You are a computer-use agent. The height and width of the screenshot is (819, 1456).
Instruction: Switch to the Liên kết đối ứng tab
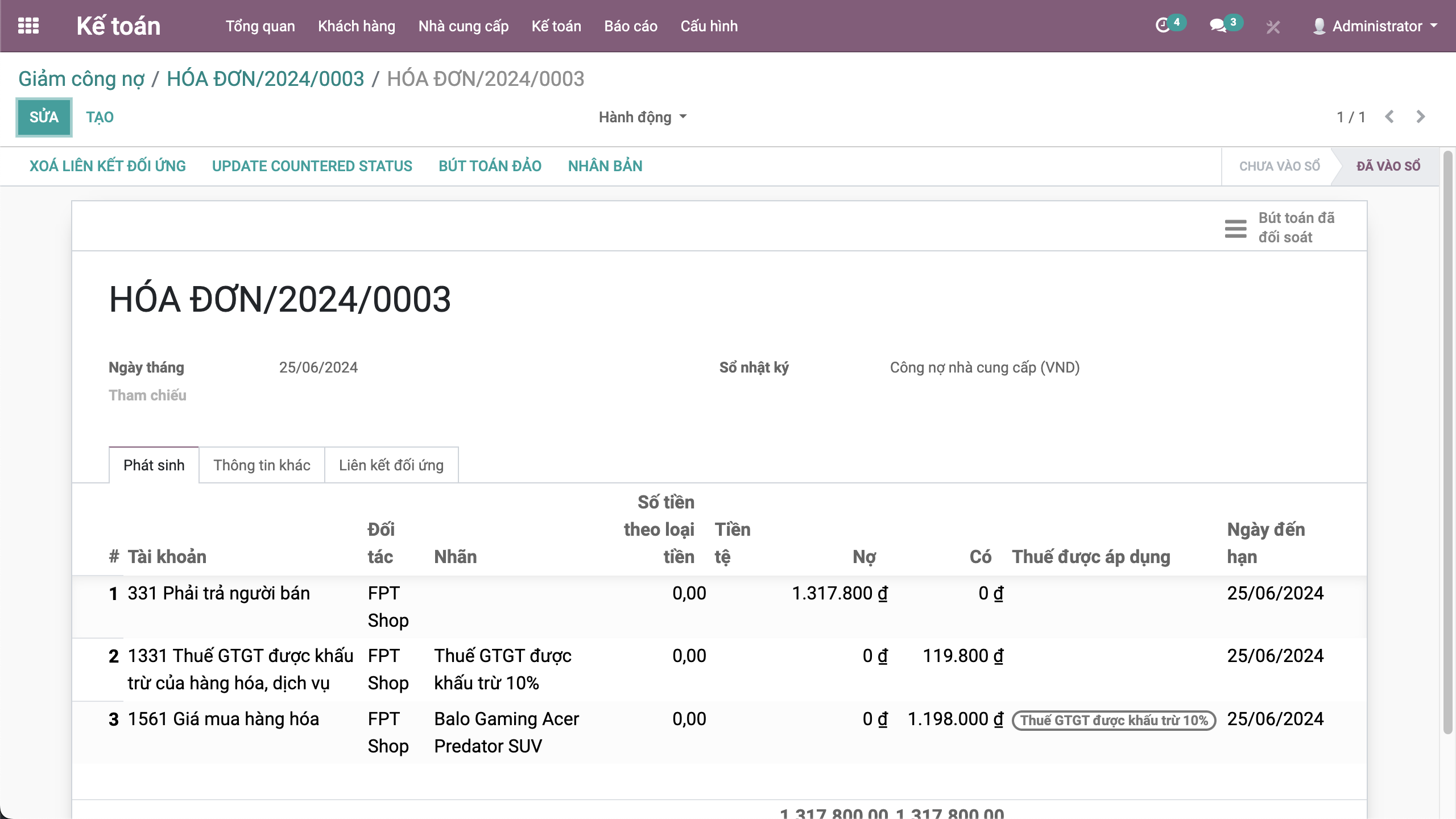coord(391,465)
